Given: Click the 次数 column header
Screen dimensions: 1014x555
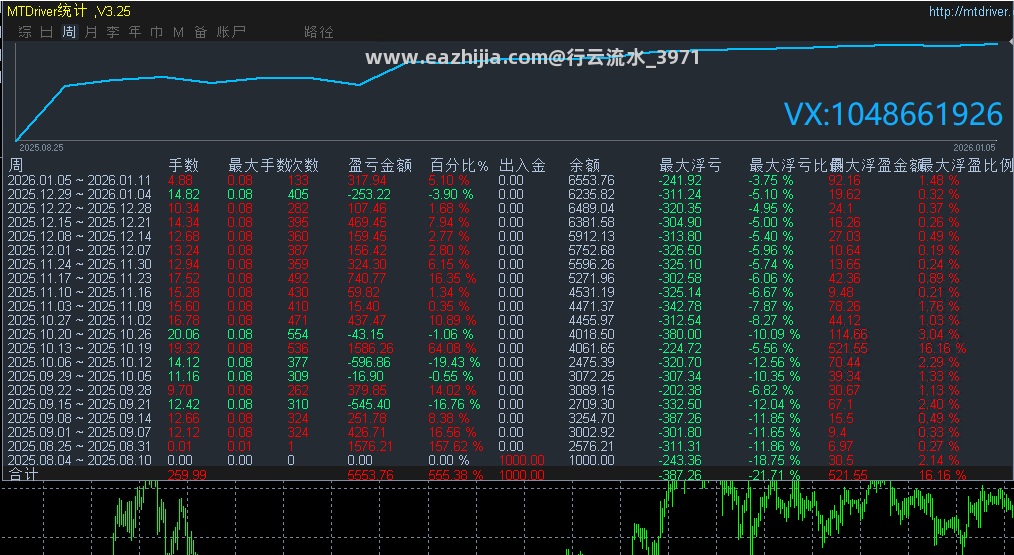Looking at the screenshot, I should pyautogui.click(x=303, y=166).
